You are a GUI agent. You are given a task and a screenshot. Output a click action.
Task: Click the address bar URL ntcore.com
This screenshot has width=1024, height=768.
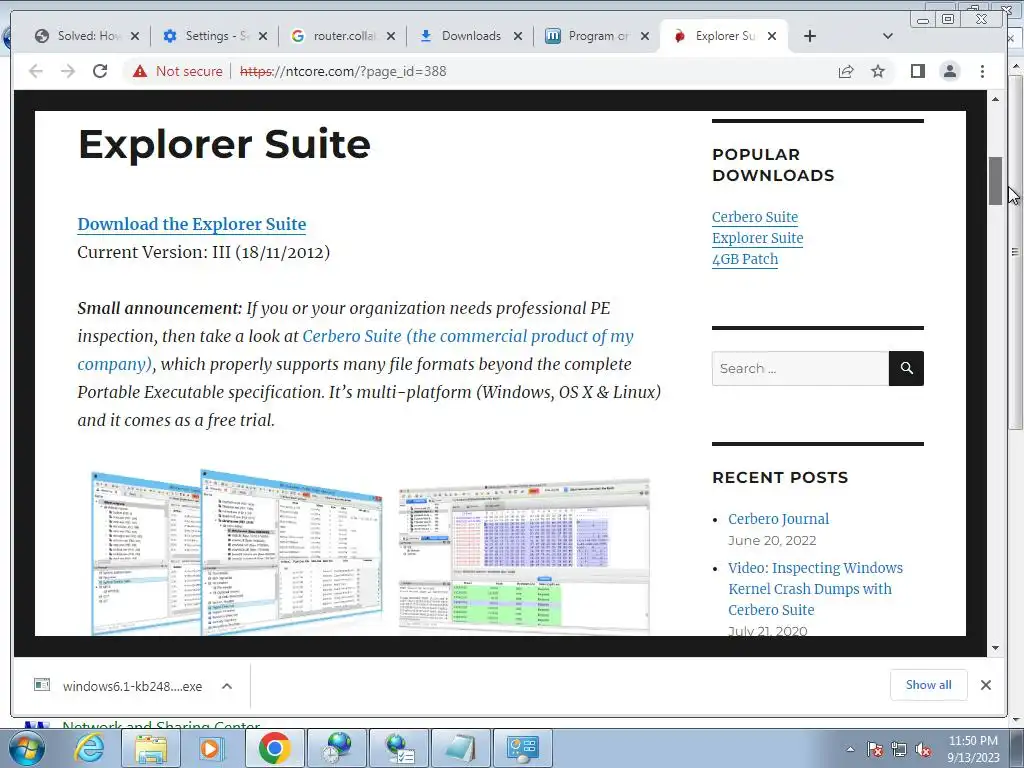[343, 71]
